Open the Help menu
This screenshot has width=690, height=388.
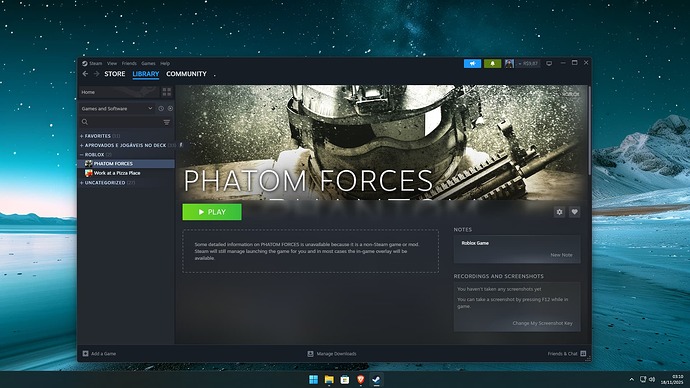[165, 63]
